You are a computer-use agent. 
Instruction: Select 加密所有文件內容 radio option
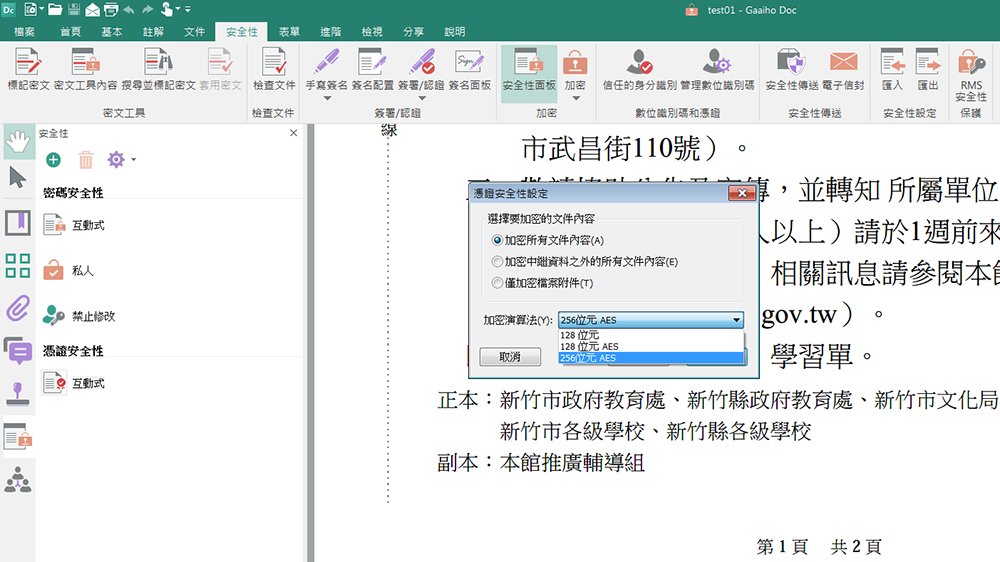click(x=497, y=241)
